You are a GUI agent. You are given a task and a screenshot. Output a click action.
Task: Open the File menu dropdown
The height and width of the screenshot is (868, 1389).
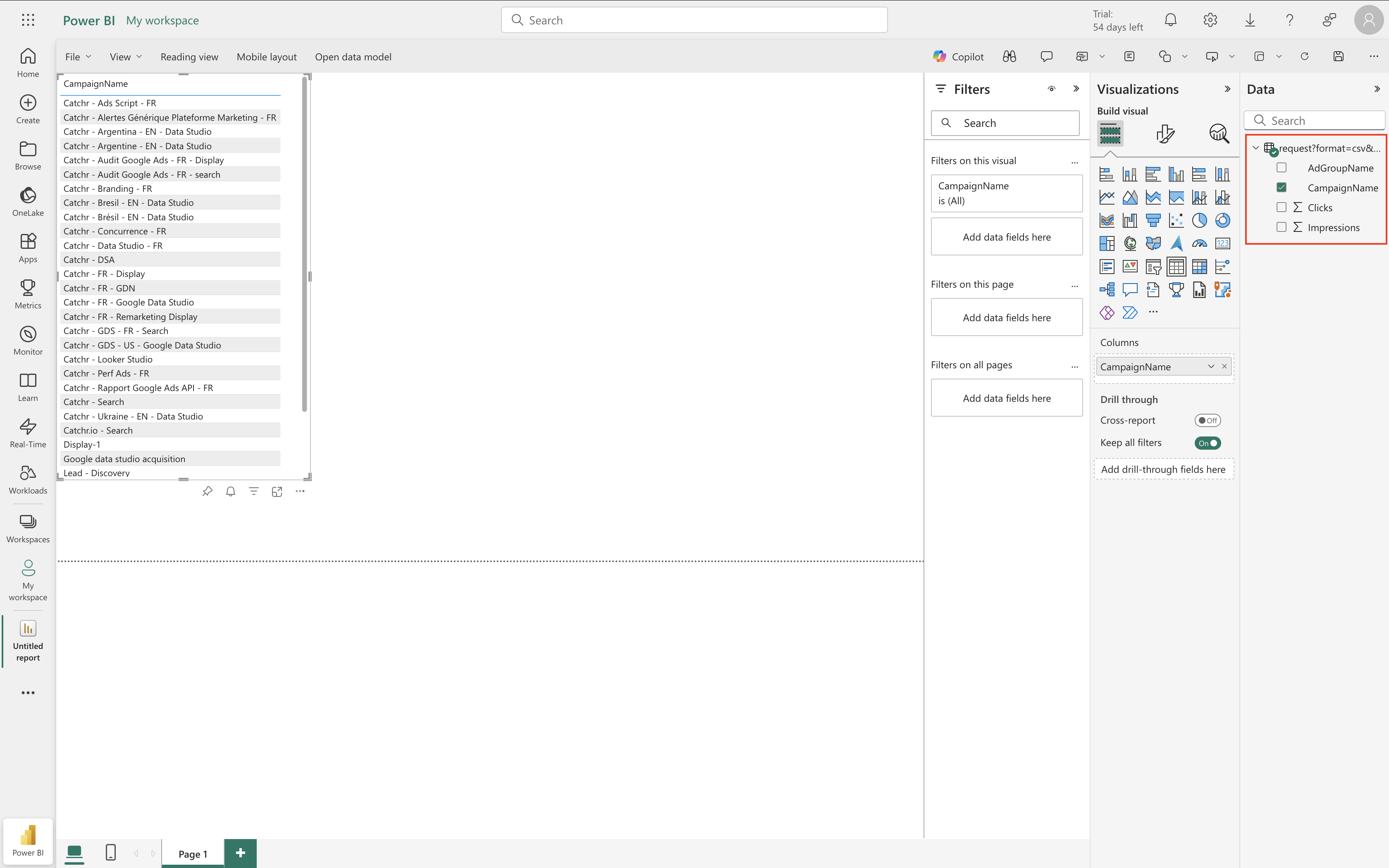click(x=78, y=57)
